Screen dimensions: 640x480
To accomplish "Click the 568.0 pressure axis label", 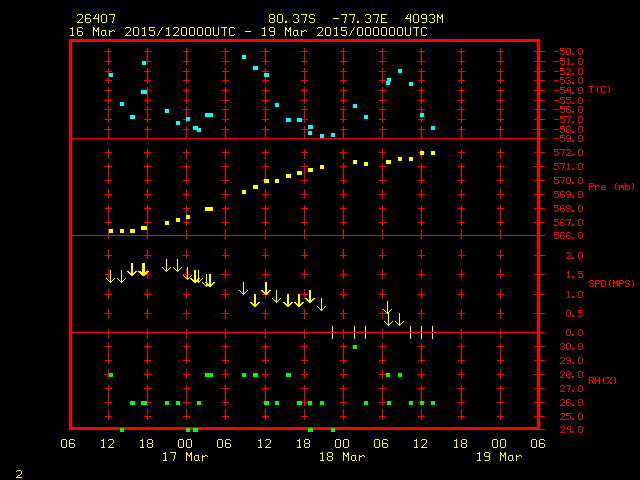I will point(569,209).
